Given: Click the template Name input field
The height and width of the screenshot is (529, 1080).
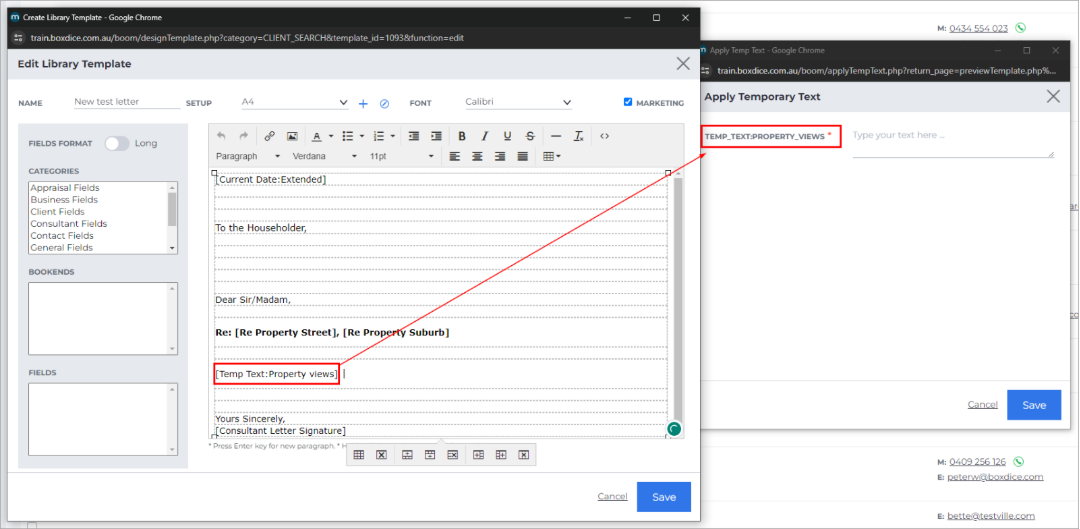Looking at the screenshot, I should (127, 102).
